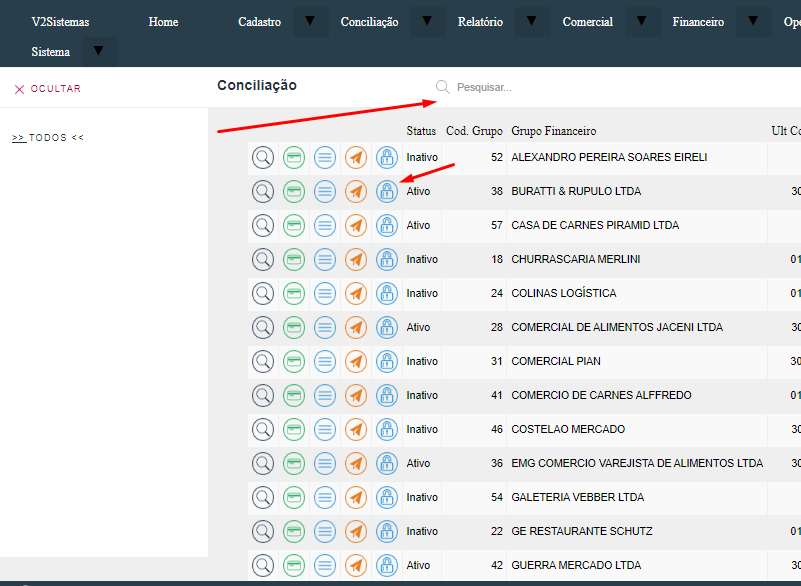801x586 pixels.
Task: Click green card icon for CASA DE CARNES PIRAMID
Action: [294, 225]
